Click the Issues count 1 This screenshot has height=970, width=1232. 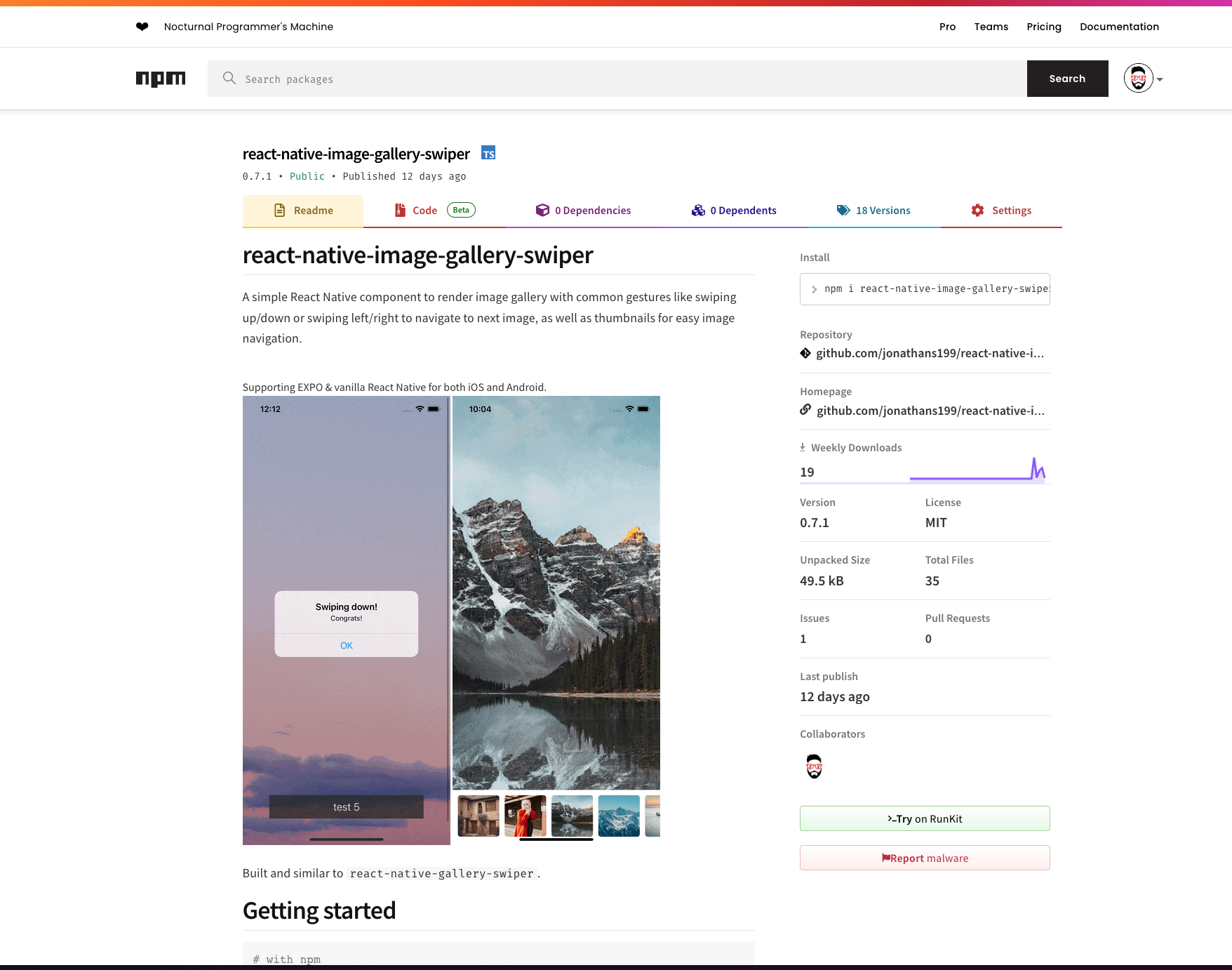tap(803, 639)
